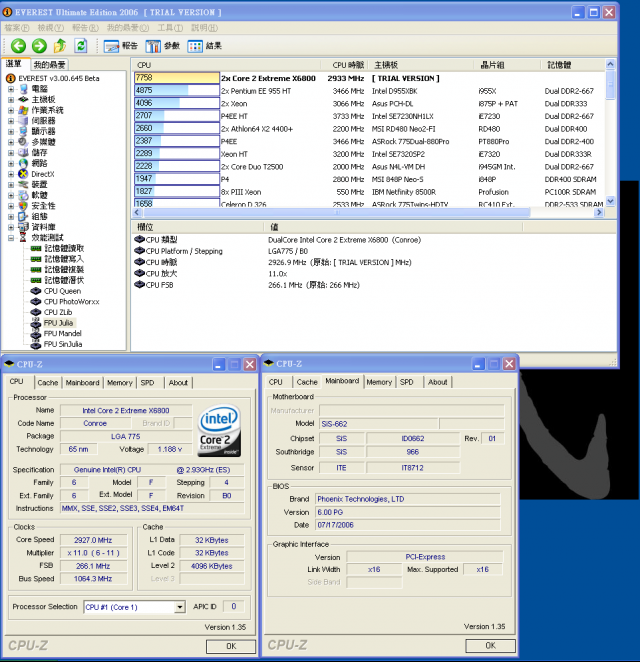Open the 報告 report toolbar button

[x=121, y=46]
